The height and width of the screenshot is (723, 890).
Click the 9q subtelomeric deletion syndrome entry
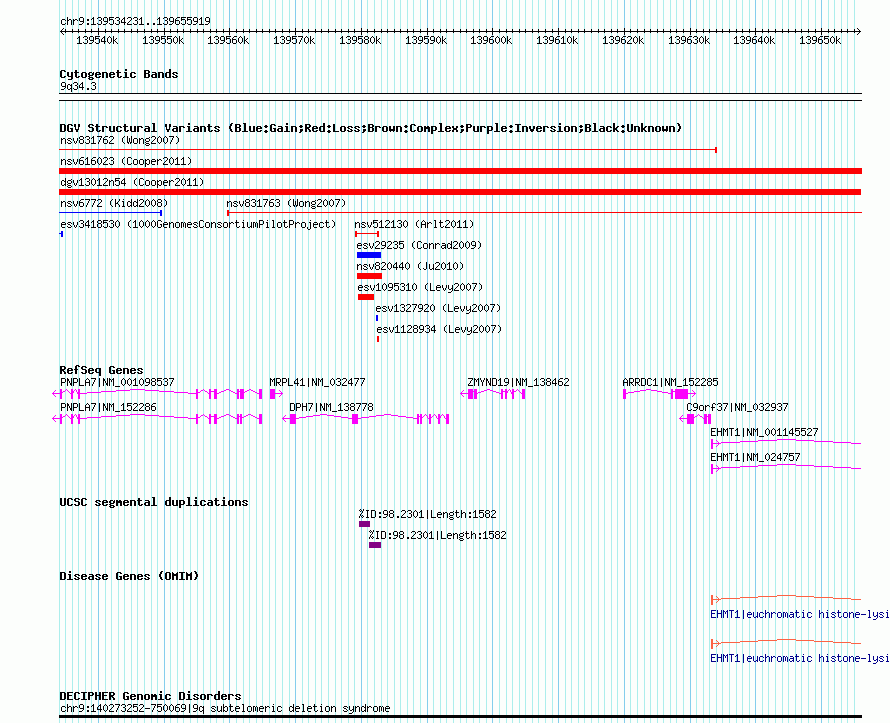[225, 708]
